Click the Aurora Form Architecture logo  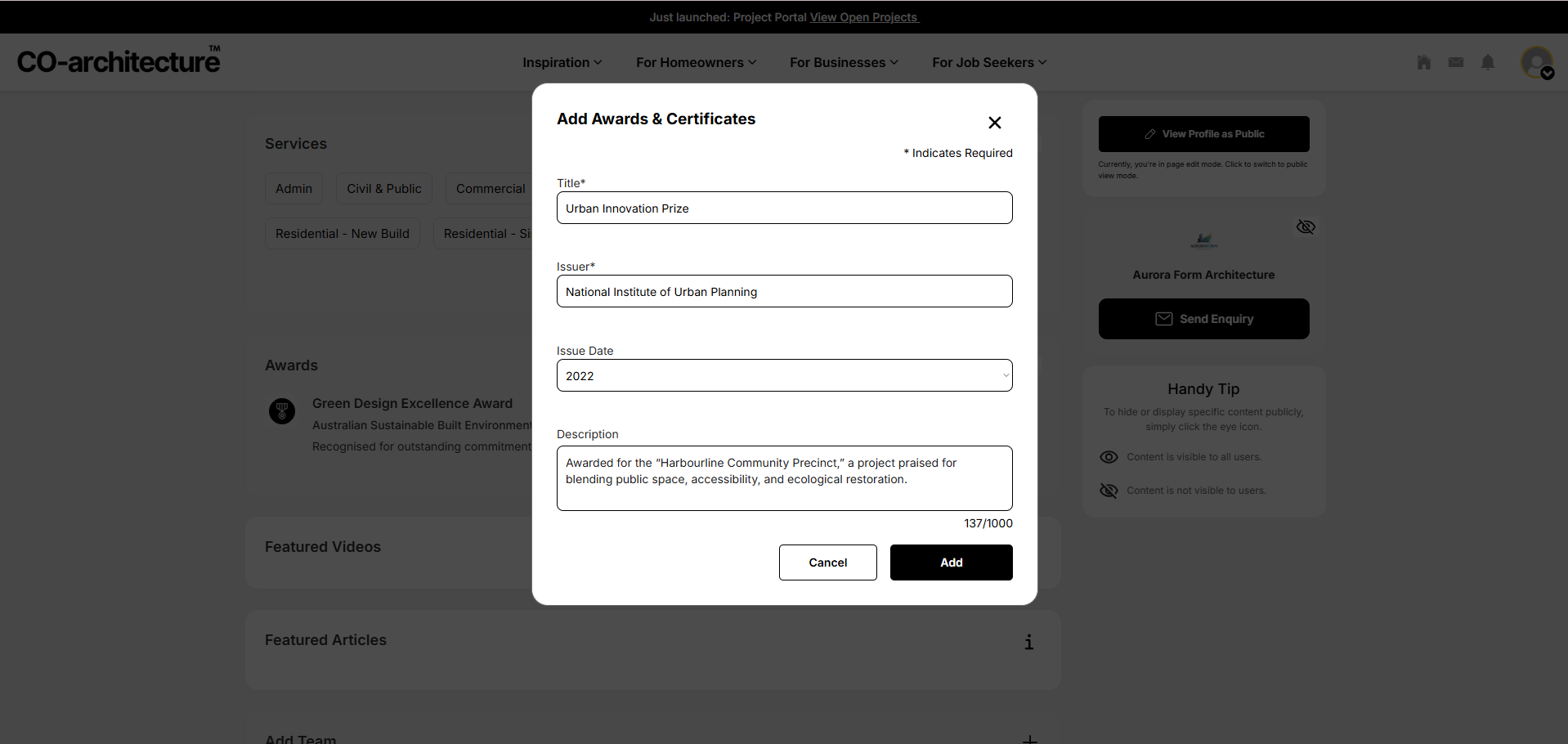[x=1203, y=240]
